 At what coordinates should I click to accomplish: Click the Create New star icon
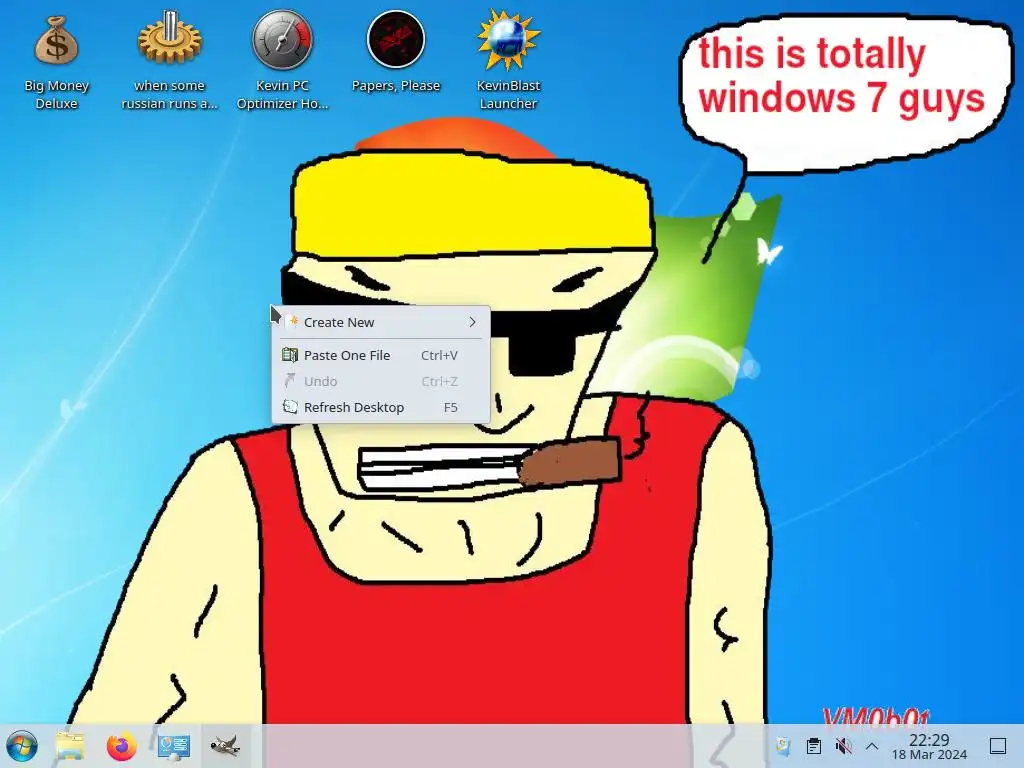[x=293, y=321]
